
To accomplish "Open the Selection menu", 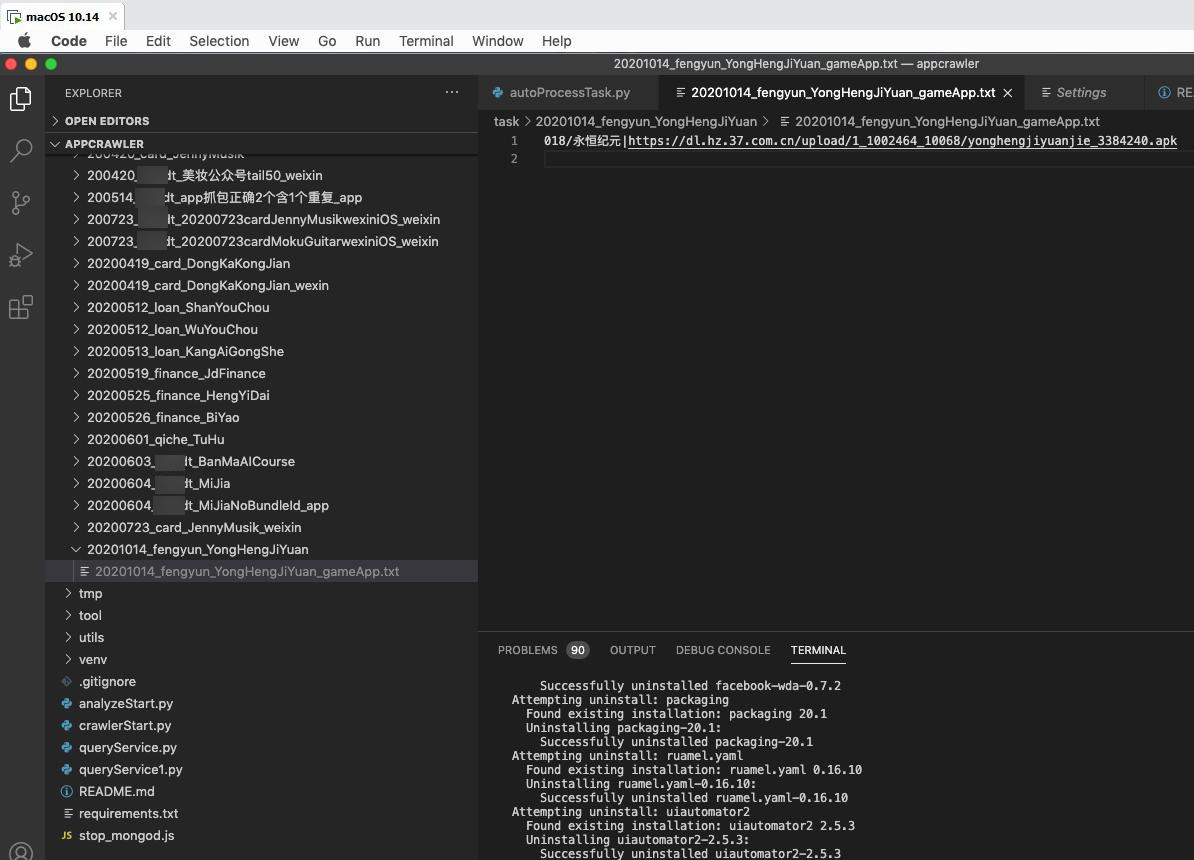I will (x=219, y=40).
